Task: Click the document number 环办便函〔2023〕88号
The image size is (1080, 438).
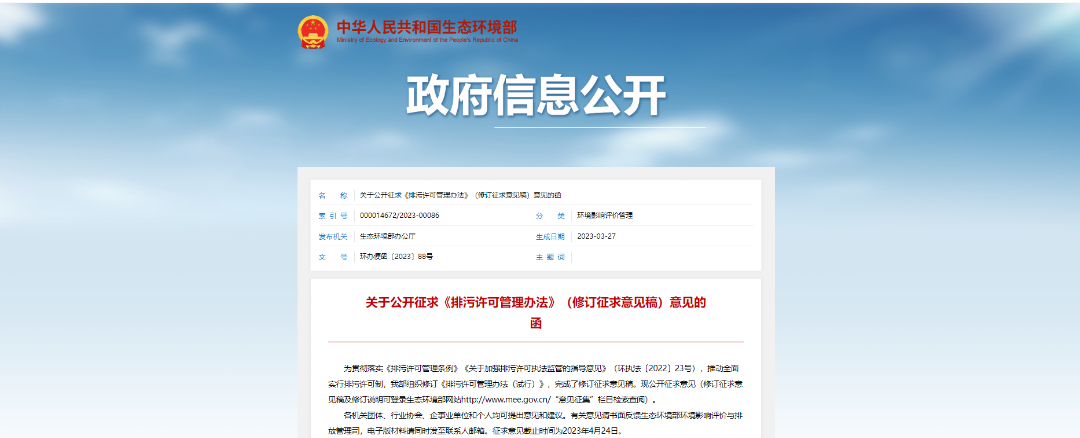Action: point(396,257)
